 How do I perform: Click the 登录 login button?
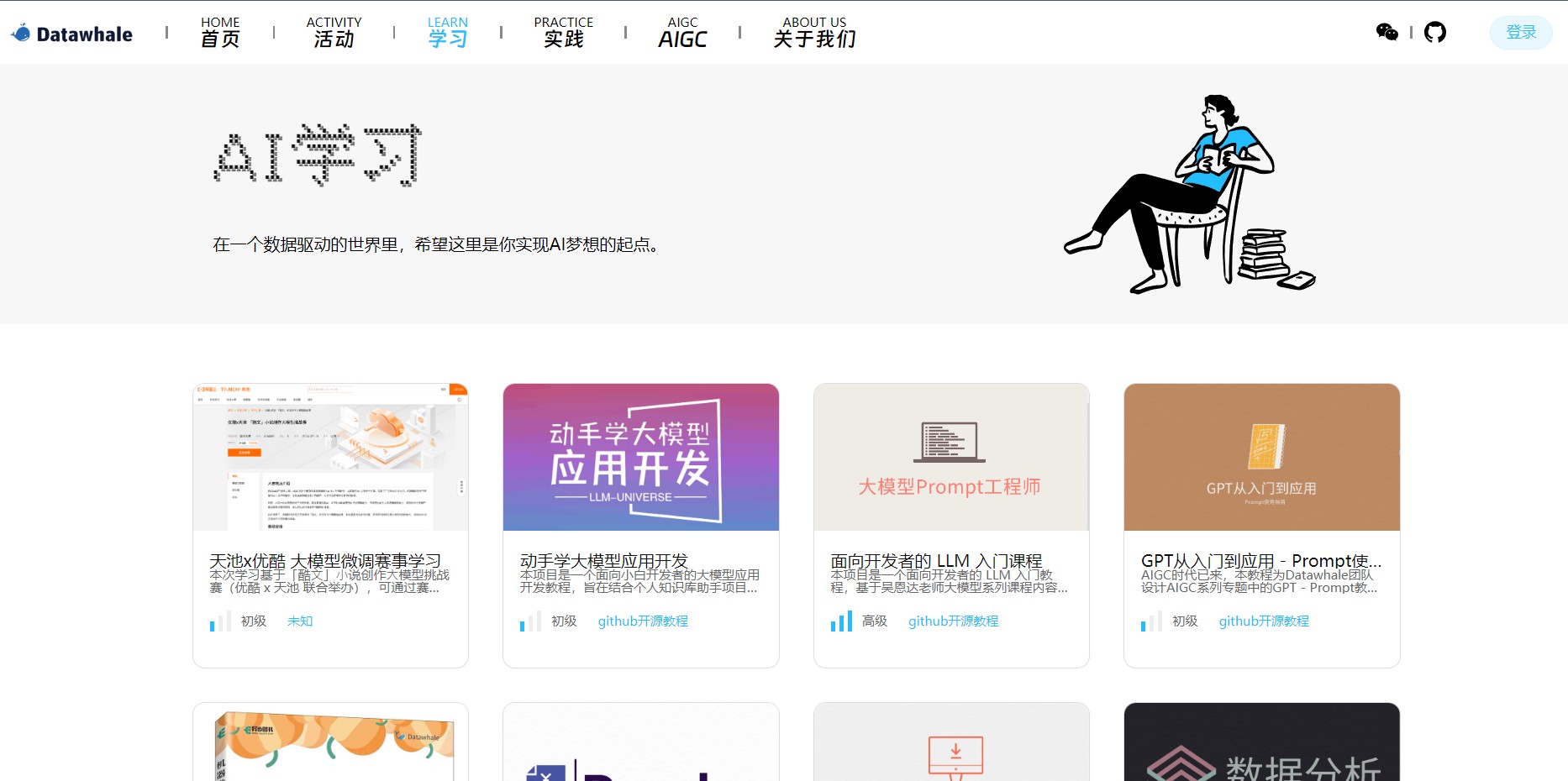pyautogui.click(x=1521, y=32)
